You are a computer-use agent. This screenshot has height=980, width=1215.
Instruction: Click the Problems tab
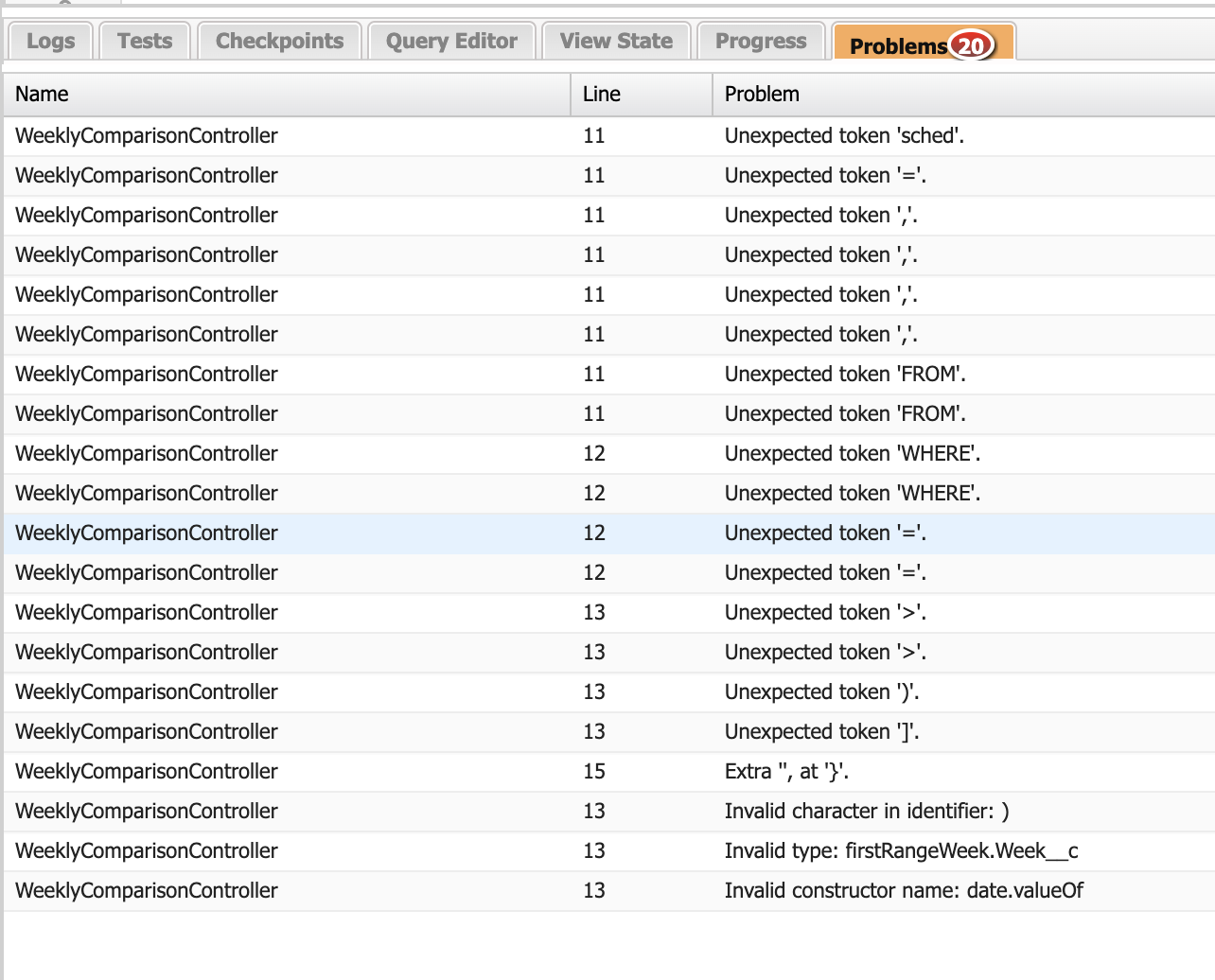coord(897,45)
